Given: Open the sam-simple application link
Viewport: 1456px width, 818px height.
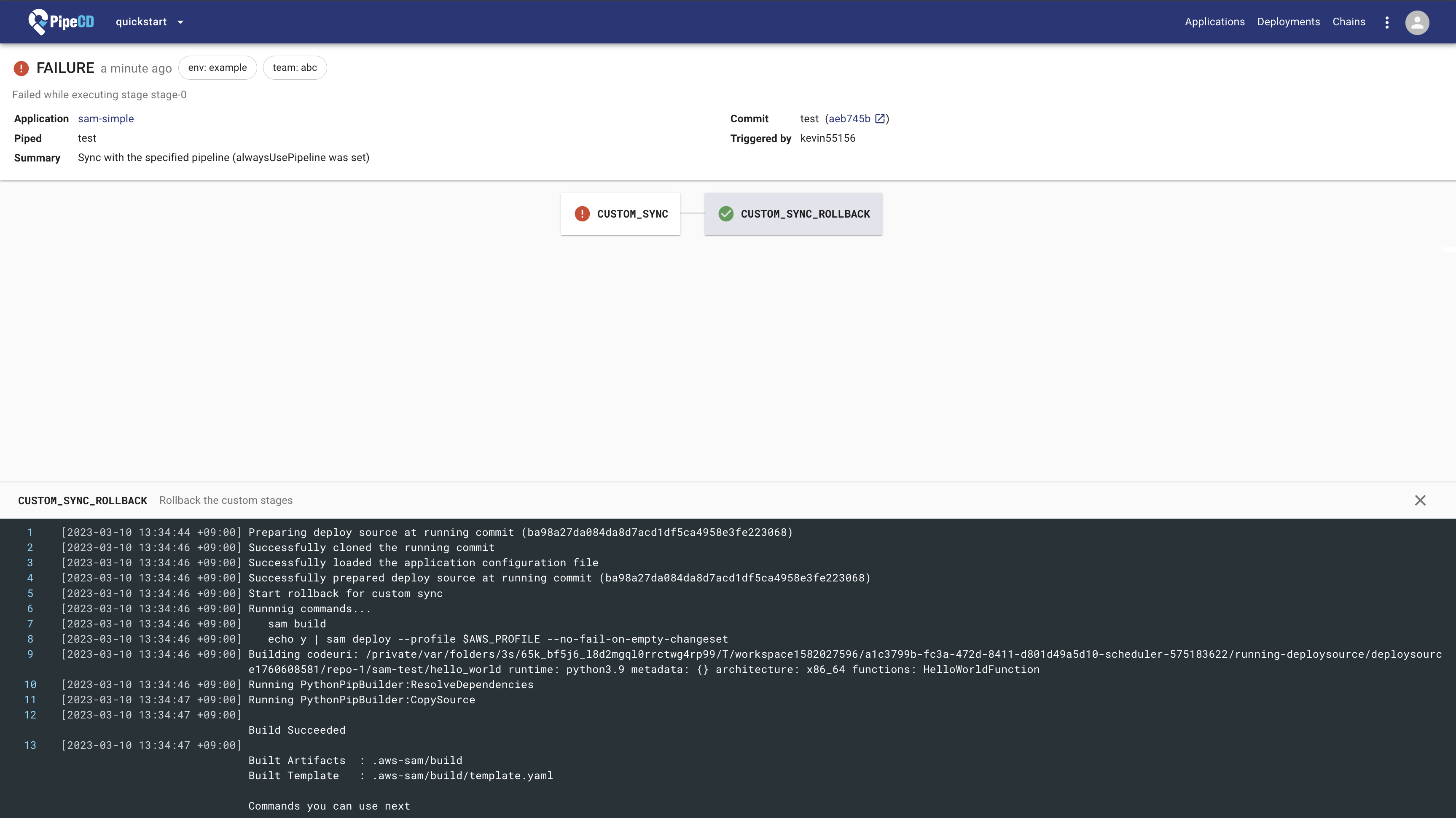Looking at the screenshot, I should [106, 119].
